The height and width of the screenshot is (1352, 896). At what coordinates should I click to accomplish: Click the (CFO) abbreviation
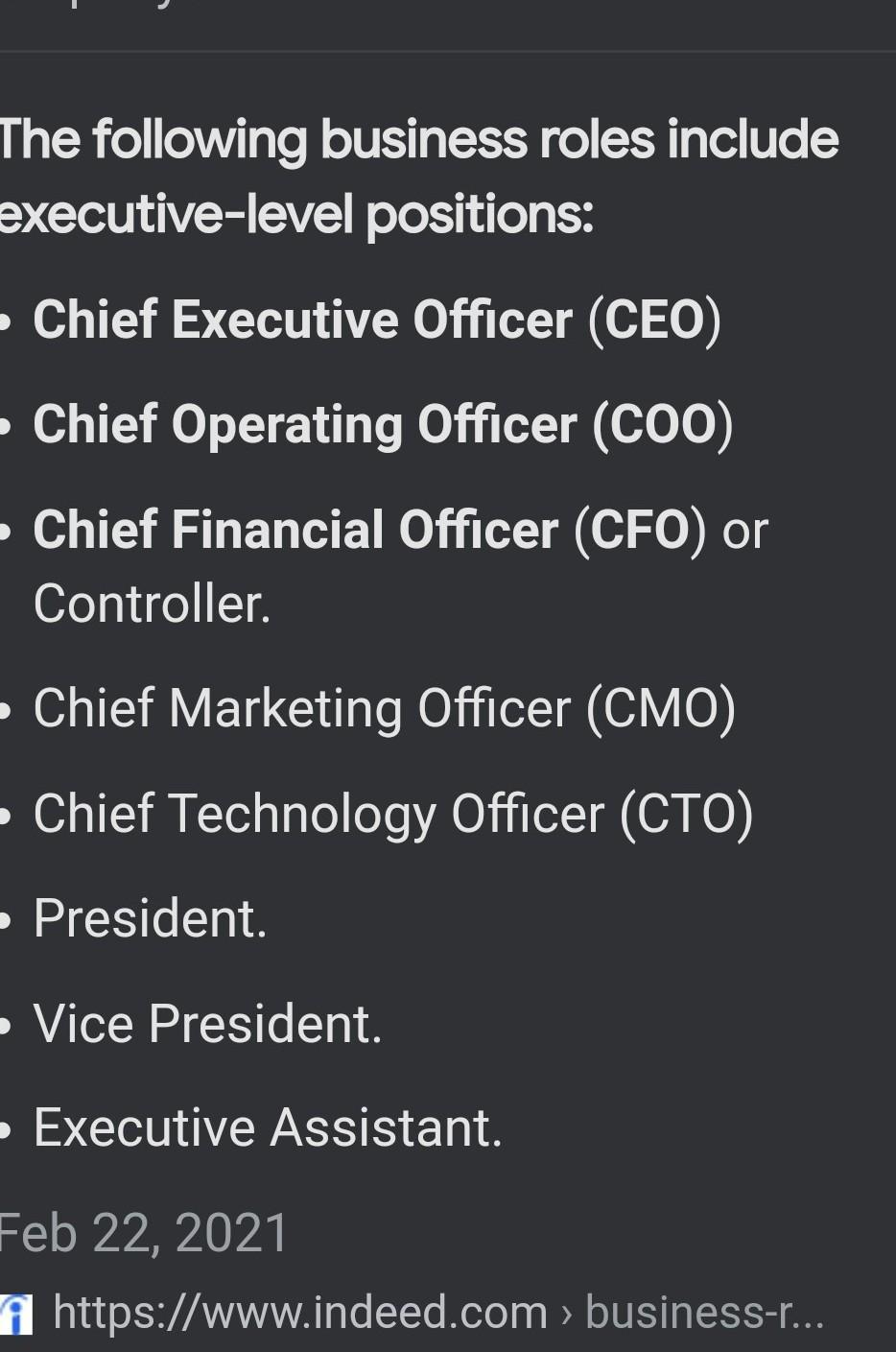640,530
